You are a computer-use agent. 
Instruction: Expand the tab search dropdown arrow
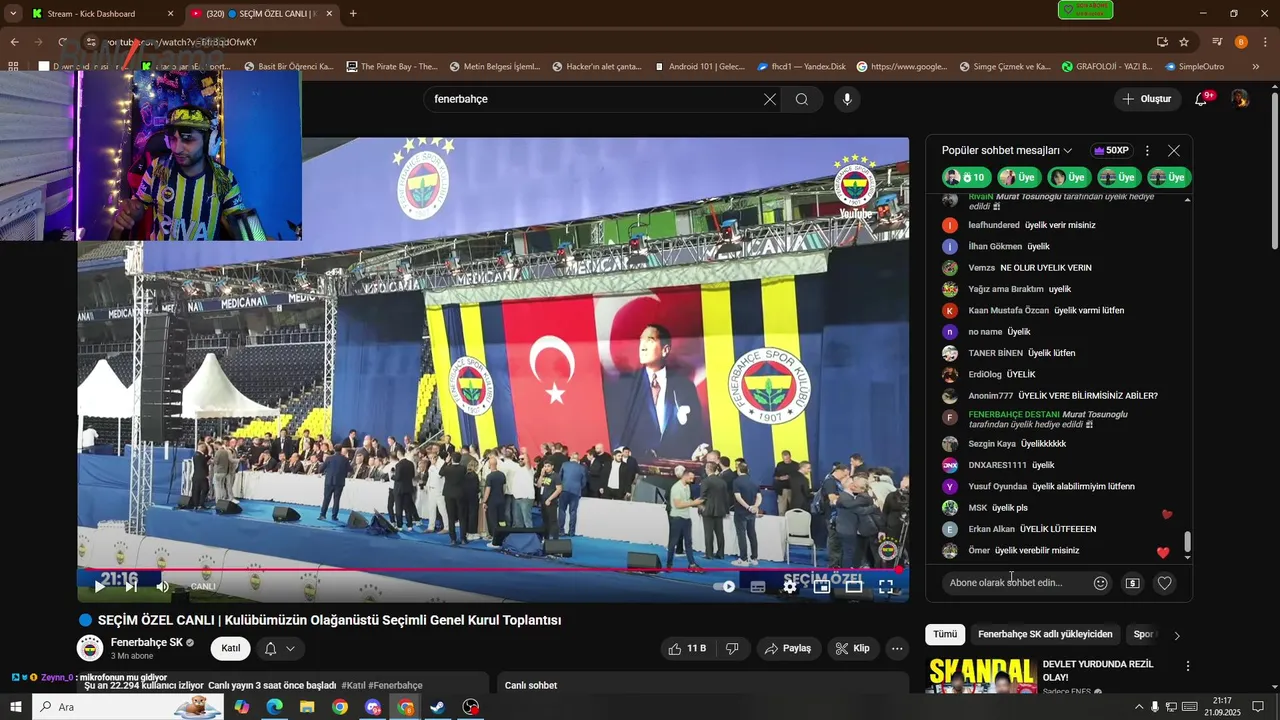13,14
